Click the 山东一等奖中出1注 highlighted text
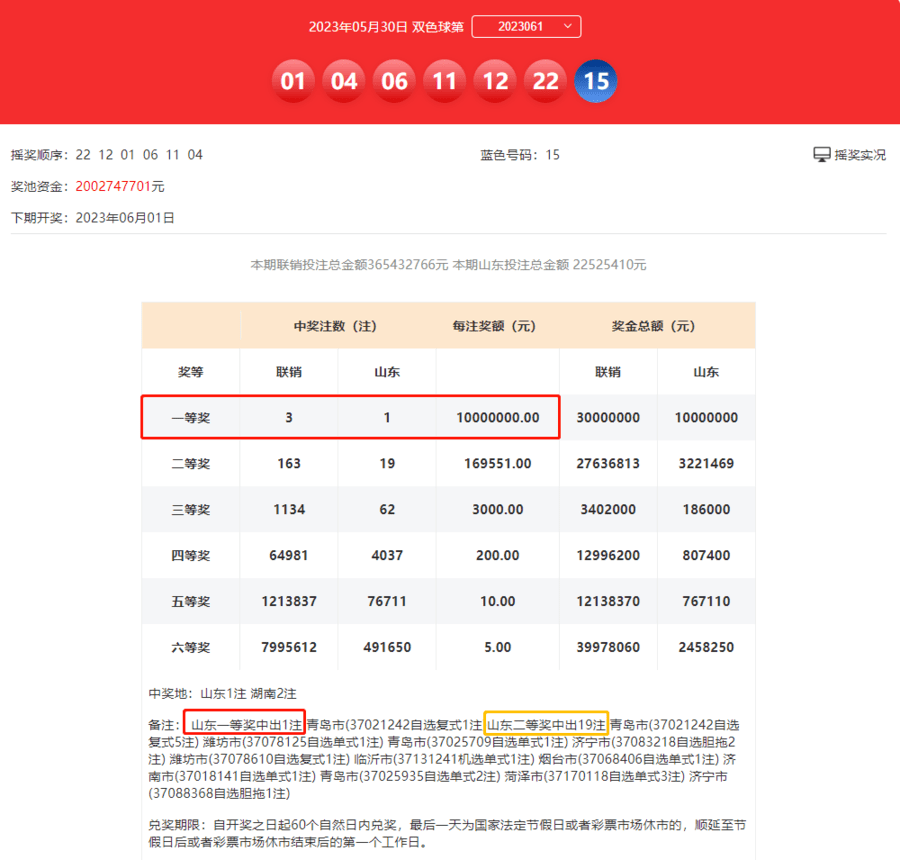The image size is (900, 860). pyautogui.click(x=245, y=724)
